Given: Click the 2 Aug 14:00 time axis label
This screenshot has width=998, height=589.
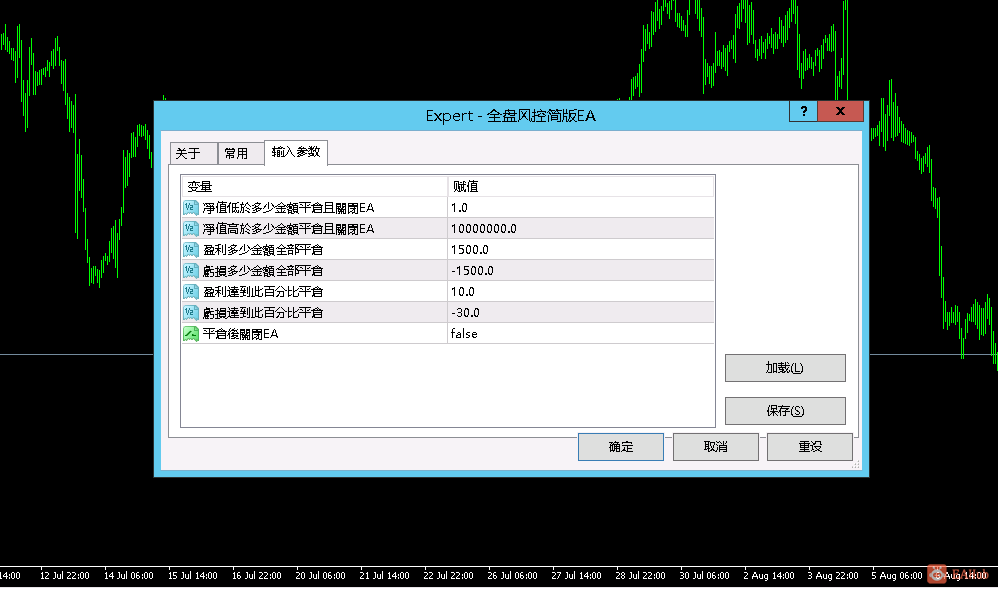Looking at the screenshot, I should click(x=769, y=576).
